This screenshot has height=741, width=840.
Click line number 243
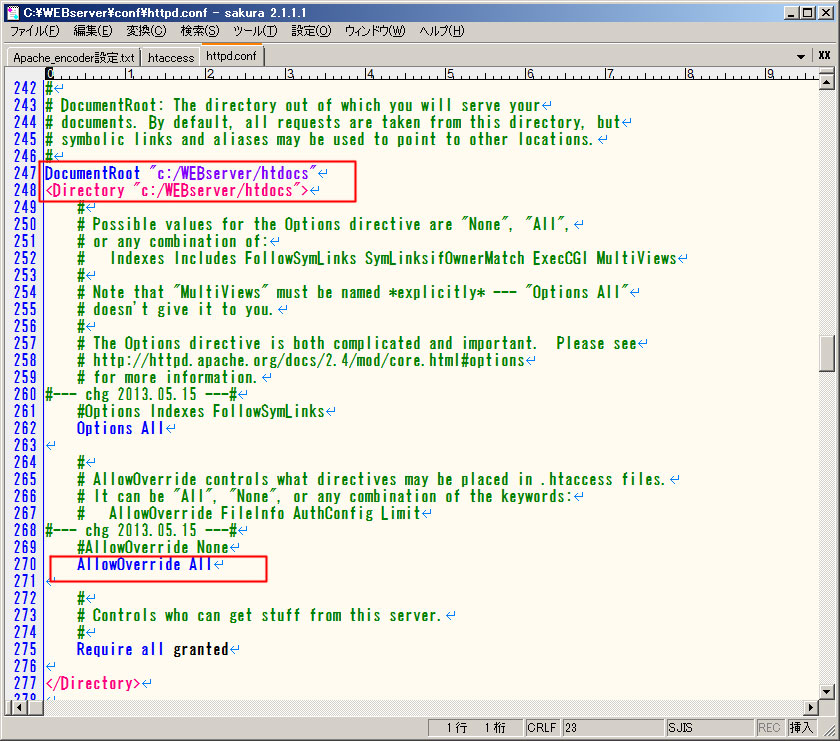(25, 105)
